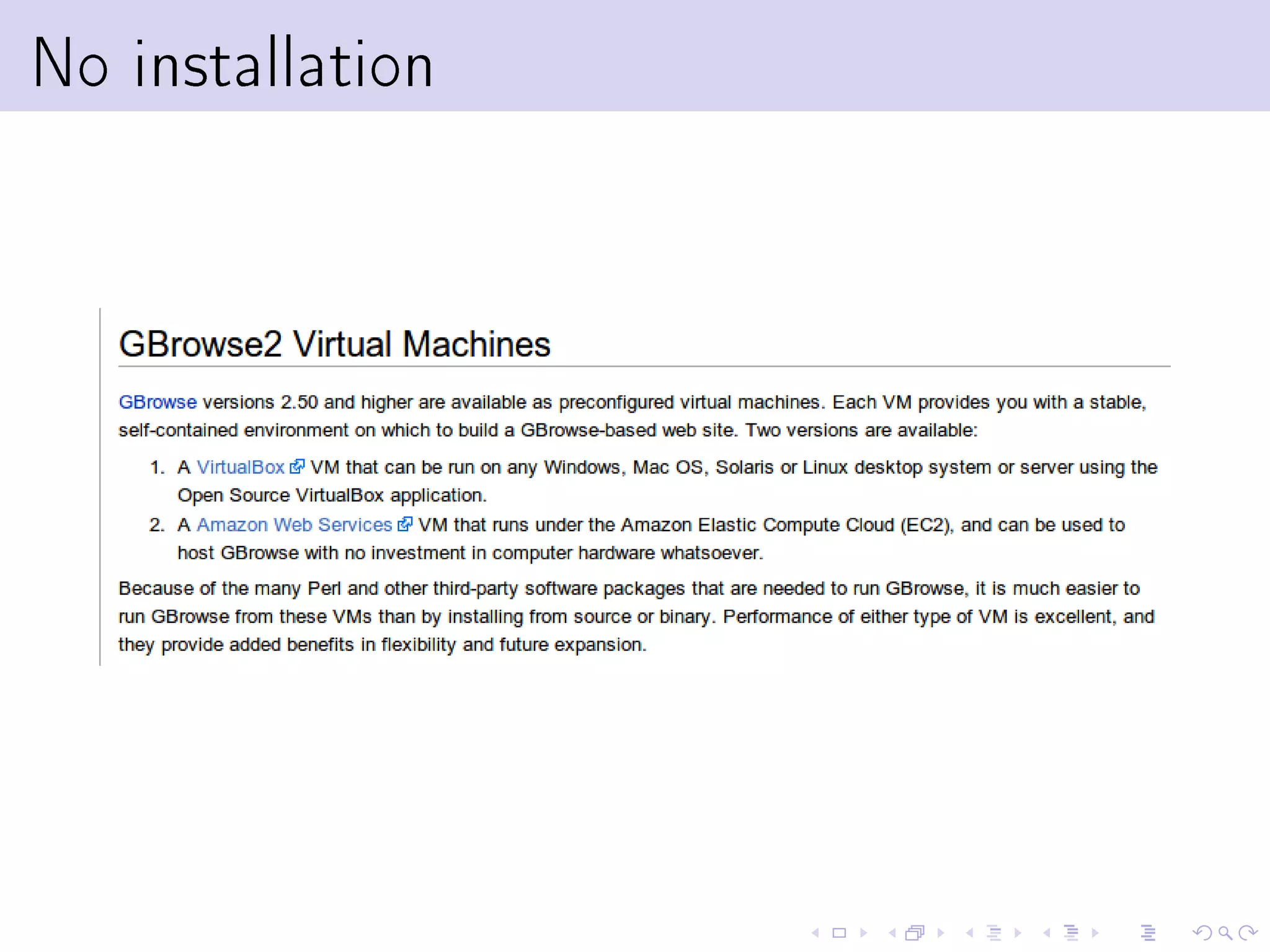
Task: Open the GBrowse link in the intro paragraph
Action: [x=158, y=402]
